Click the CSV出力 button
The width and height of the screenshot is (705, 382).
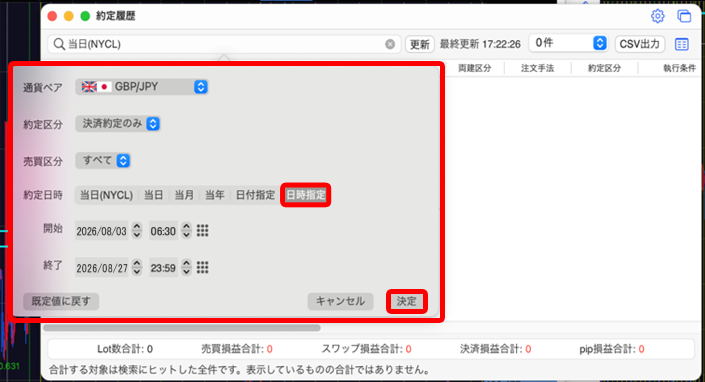click(x=639, y=44)
